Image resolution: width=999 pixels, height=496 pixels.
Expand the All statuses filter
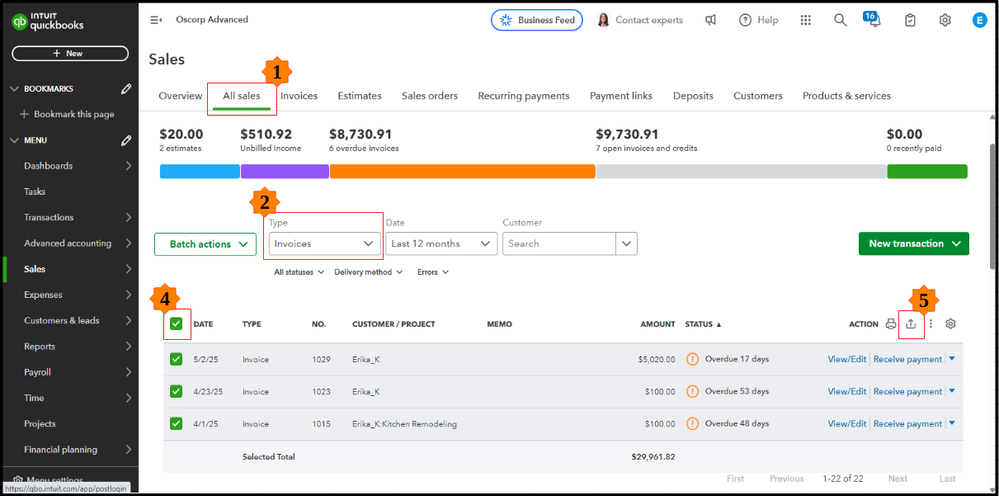[298, 272]
